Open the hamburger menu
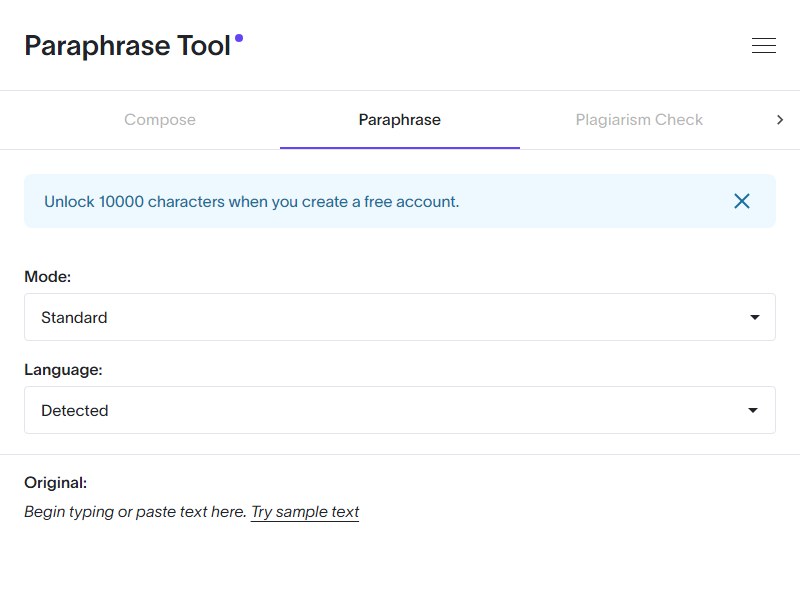The image size is (800, 600). pyautogui.click(x=764, y=45)
